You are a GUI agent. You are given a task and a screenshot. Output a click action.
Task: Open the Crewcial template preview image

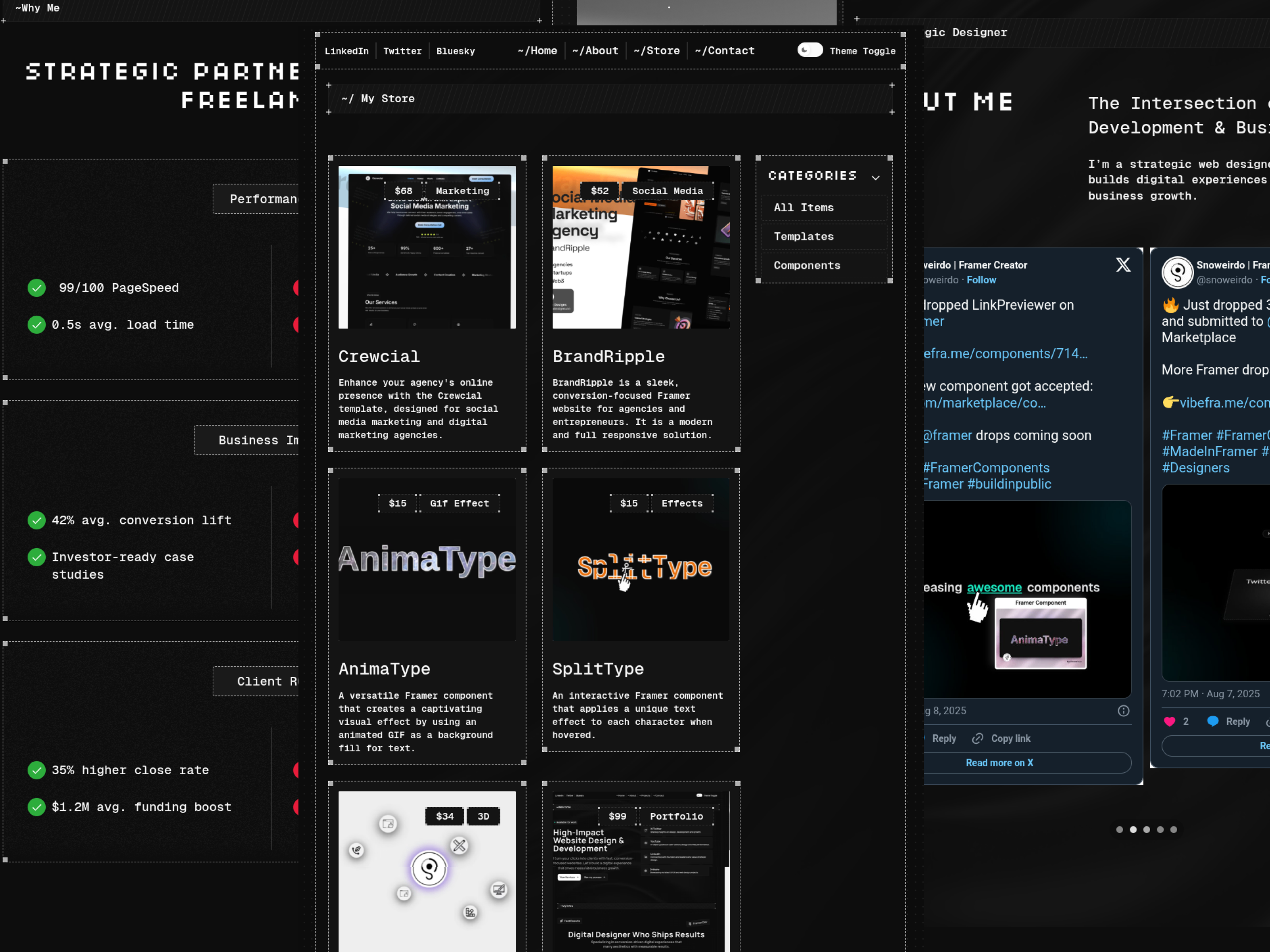(427, 248)
